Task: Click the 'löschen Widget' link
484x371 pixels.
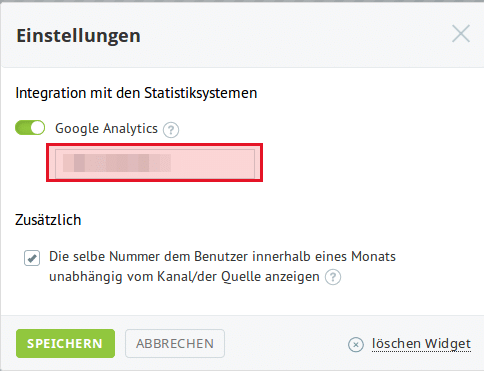Action: 421,344
